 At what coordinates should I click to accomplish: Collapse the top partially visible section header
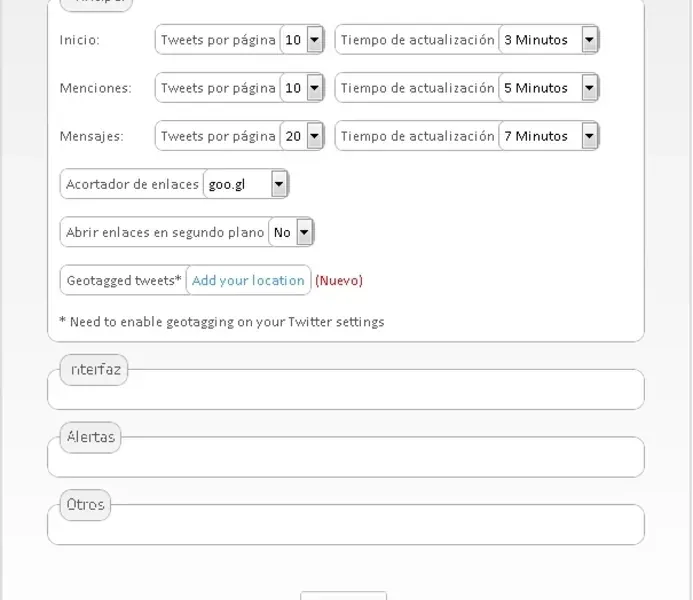click(x=96, y=4)
